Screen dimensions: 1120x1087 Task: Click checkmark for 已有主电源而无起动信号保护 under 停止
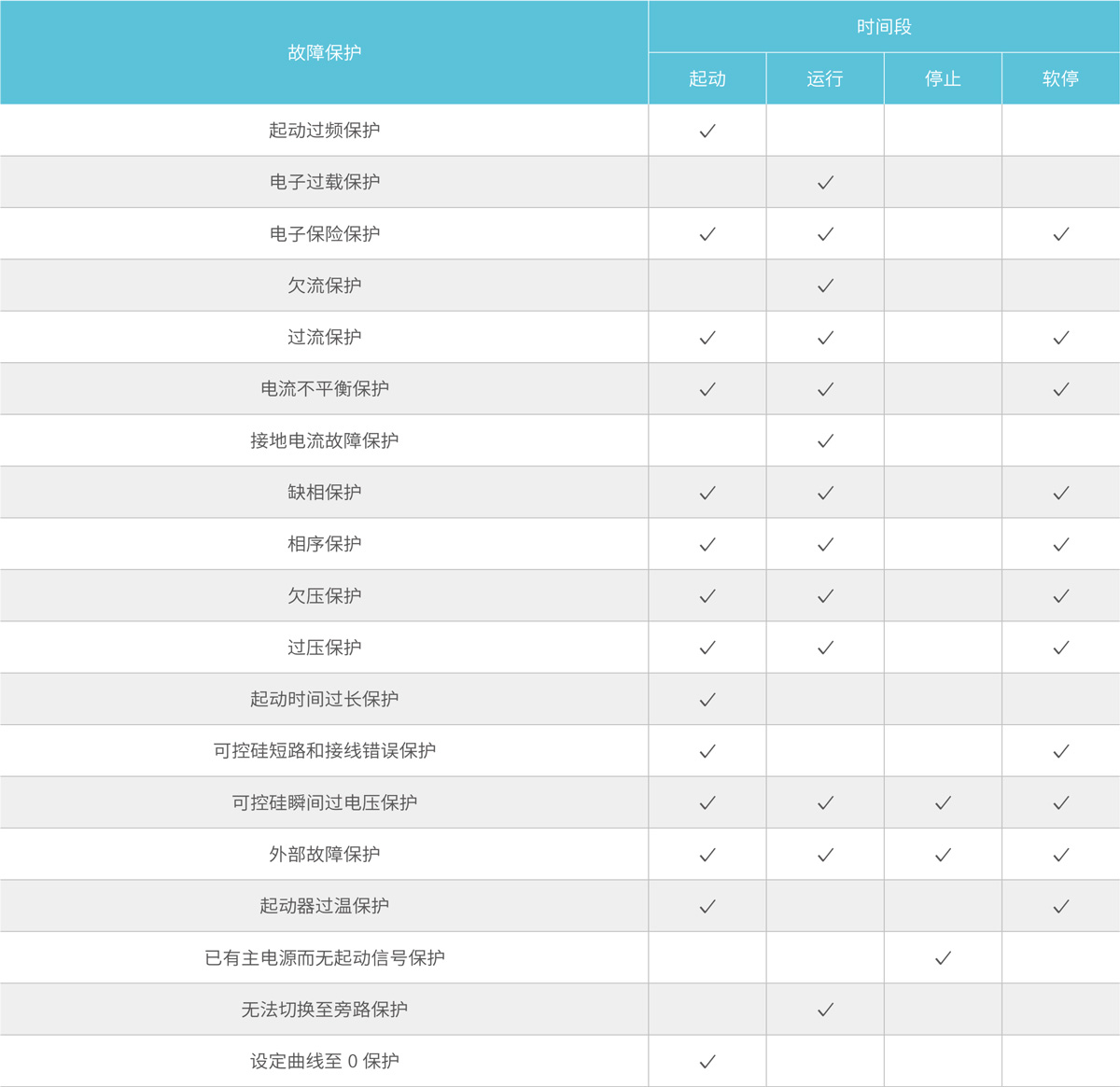pyautogui.click(x=944, y=958)
